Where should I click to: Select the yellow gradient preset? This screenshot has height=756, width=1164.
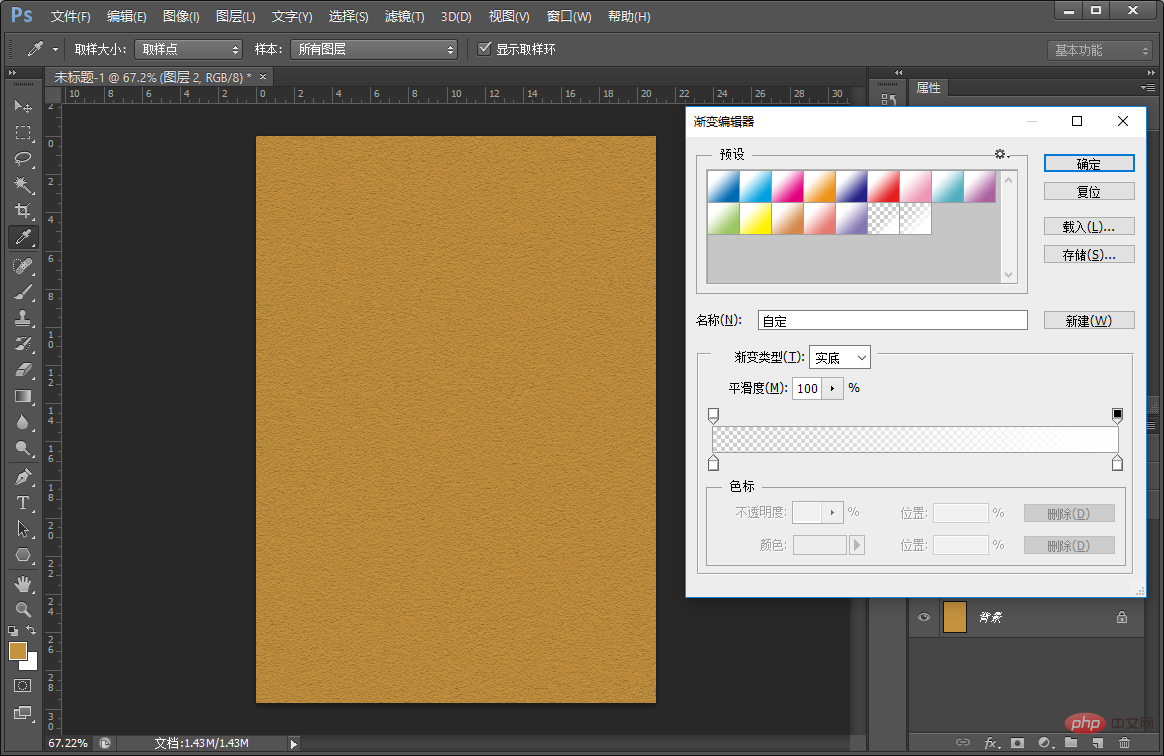pos(756,219)
